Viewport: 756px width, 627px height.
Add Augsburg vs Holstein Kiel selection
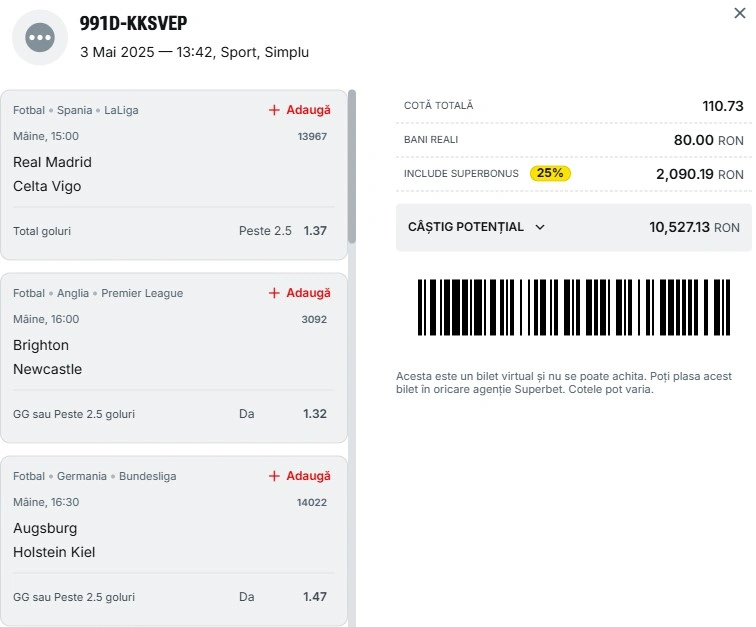point(299,476)
